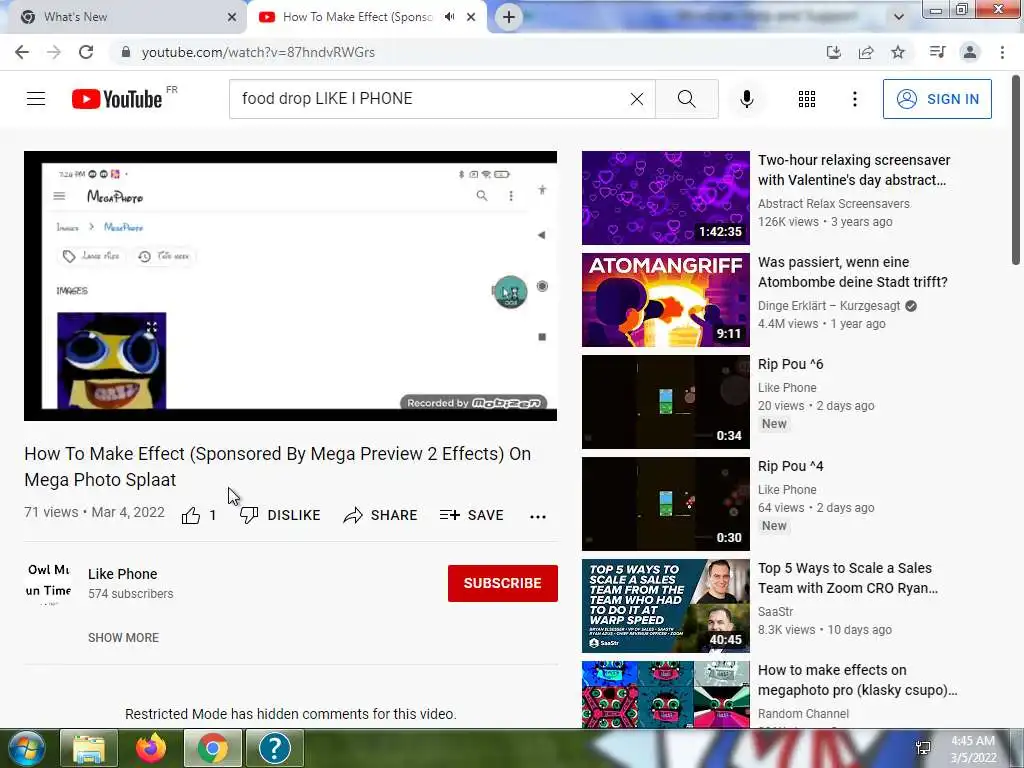1024x768 pixels.
Task: Install app icon in address bar
Action: pos(833,52)
